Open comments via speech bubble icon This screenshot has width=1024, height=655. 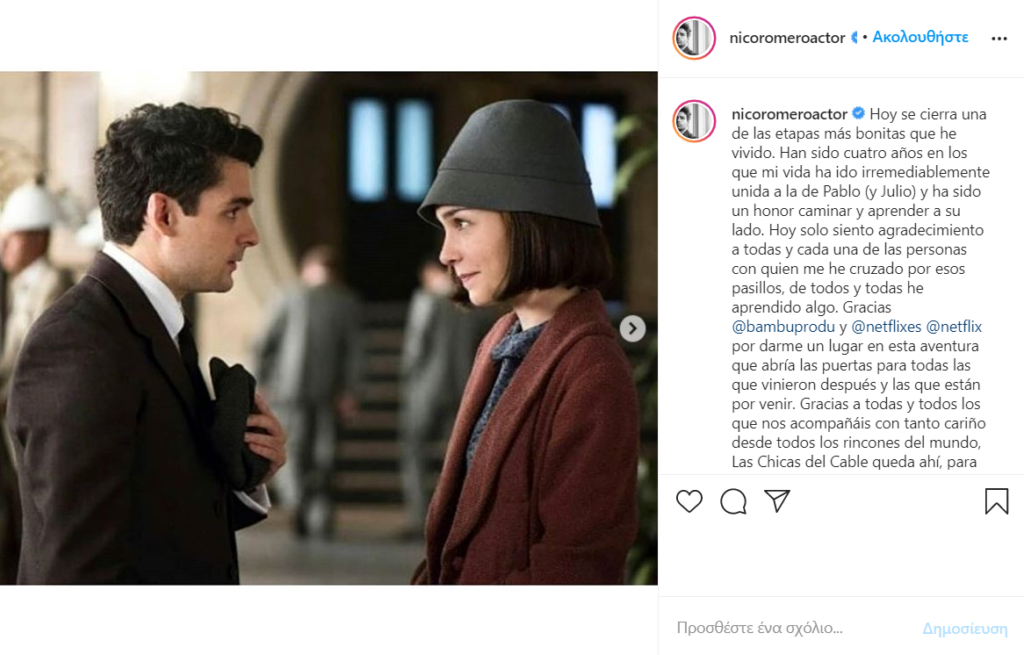[733, 501]
